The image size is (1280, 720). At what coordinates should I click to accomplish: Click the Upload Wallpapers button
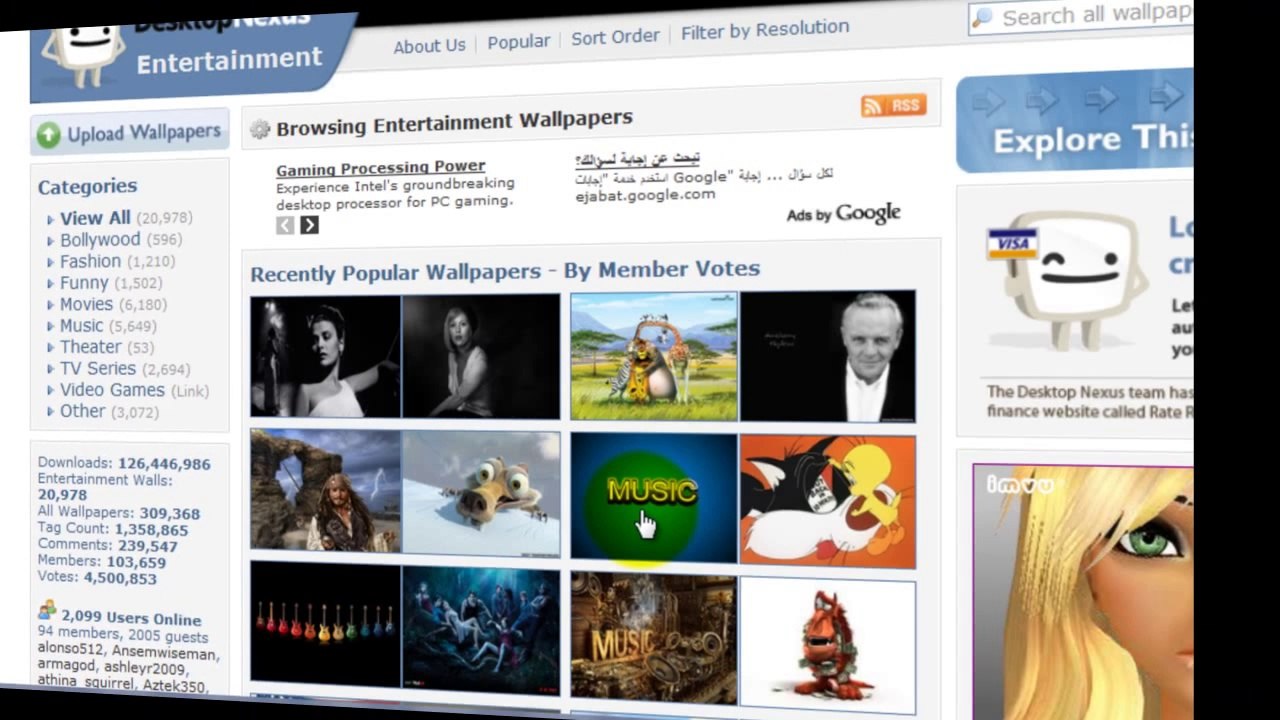130,132
